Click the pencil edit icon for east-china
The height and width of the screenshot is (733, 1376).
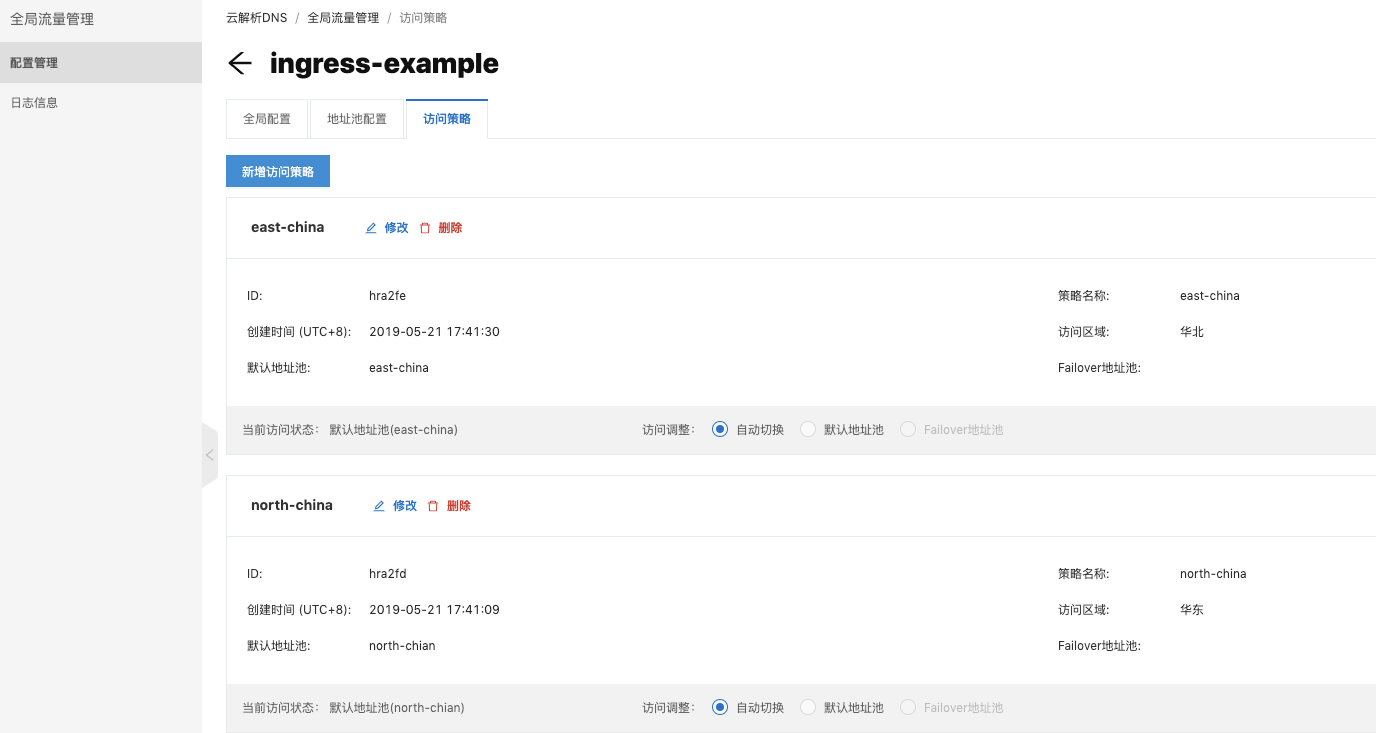371,228
